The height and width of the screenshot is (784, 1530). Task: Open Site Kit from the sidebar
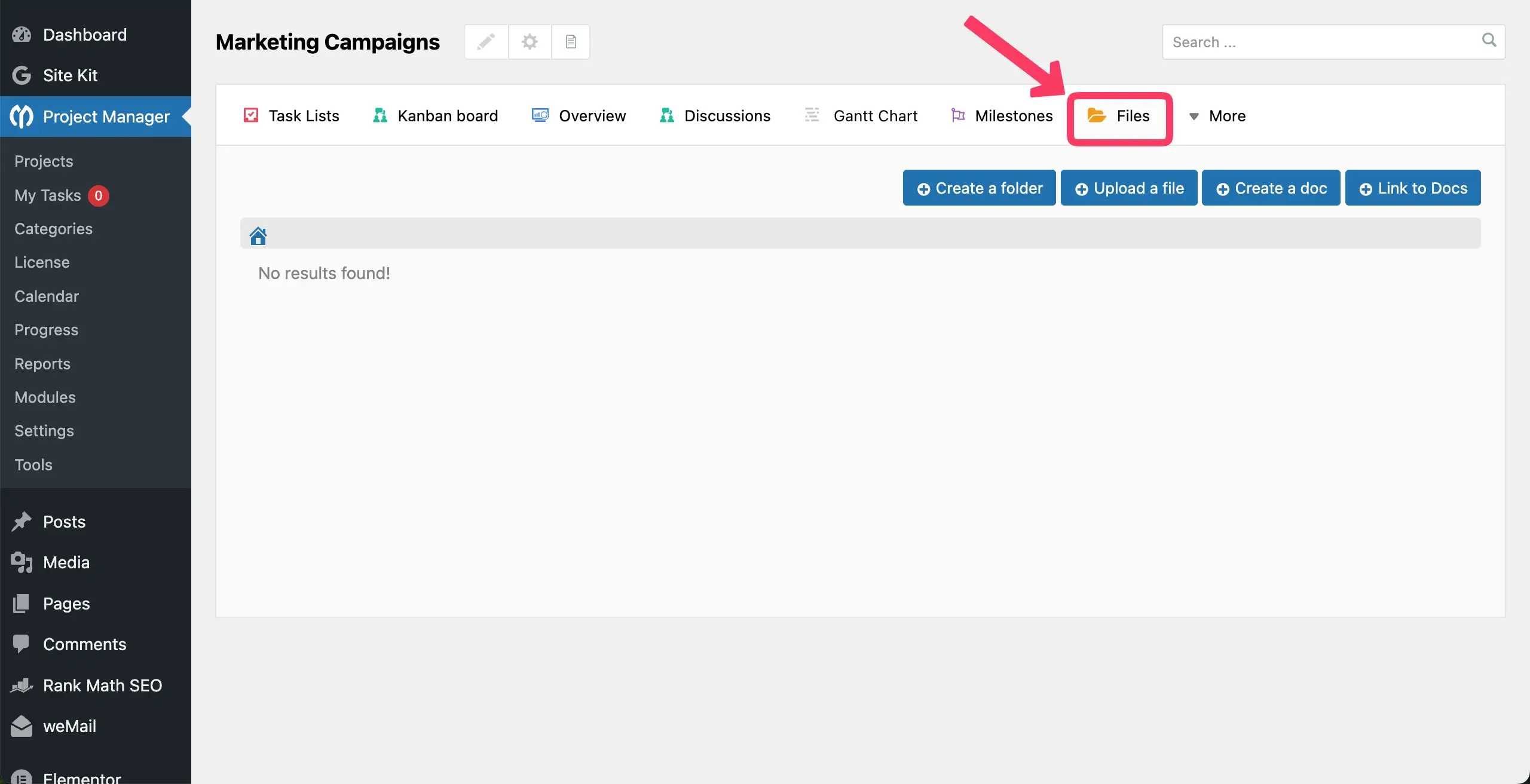click(x=69, y=75)
